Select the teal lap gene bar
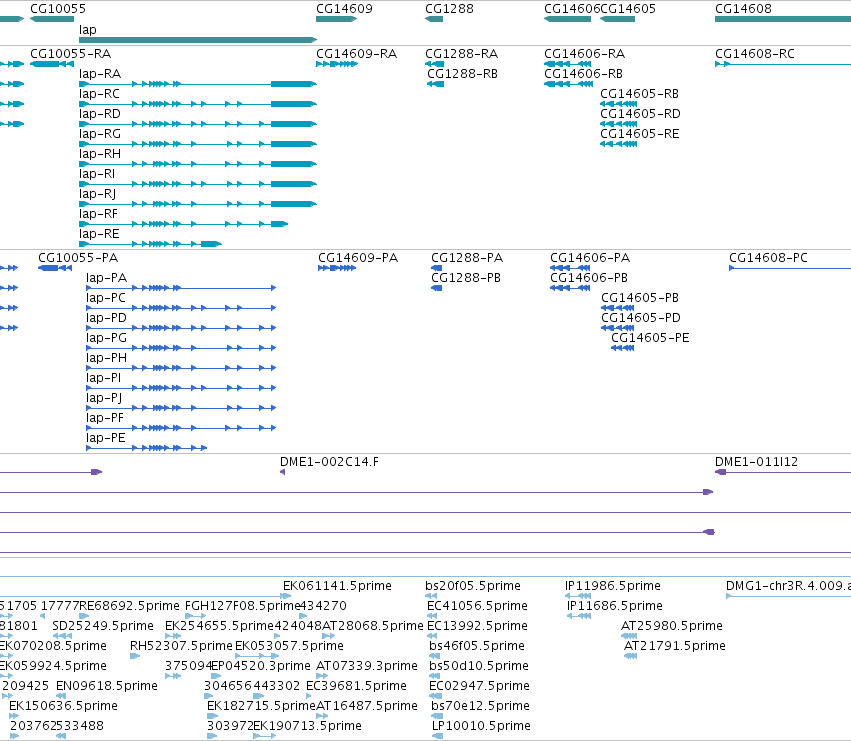Image resolution: width=851 pixels, height=741 pixels. tap(198, 40)
